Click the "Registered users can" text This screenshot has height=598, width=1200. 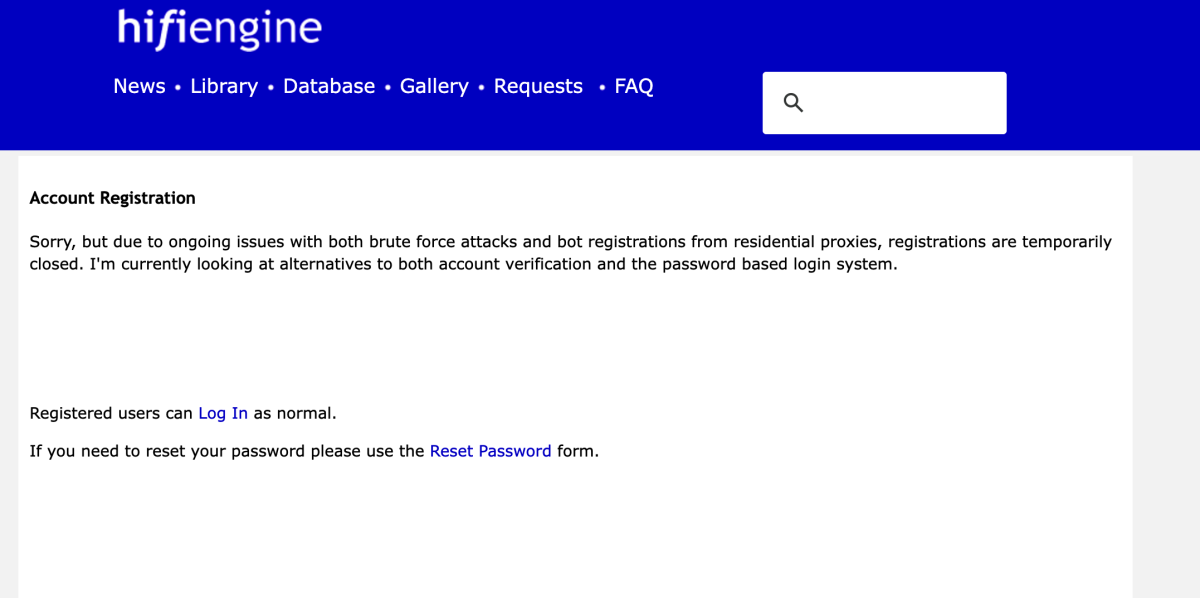[x=111, y=413]
